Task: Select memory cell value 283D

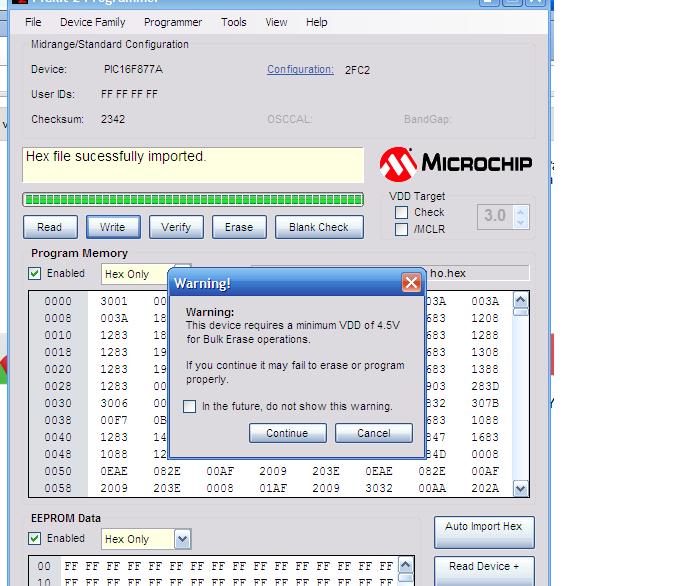Action: pyautogui.click(x=485, y=386)
